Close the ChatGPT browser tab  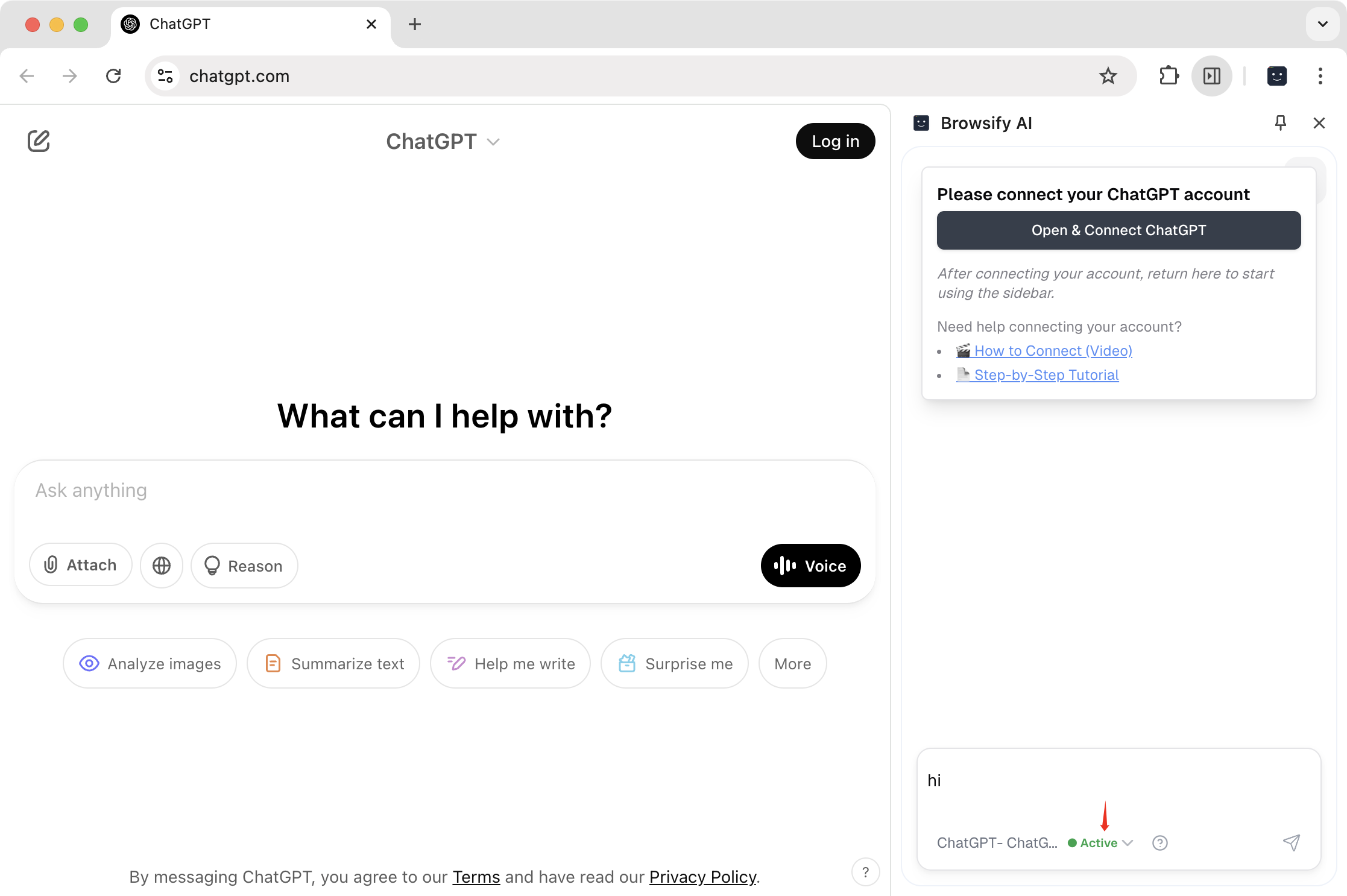point(371,24)
